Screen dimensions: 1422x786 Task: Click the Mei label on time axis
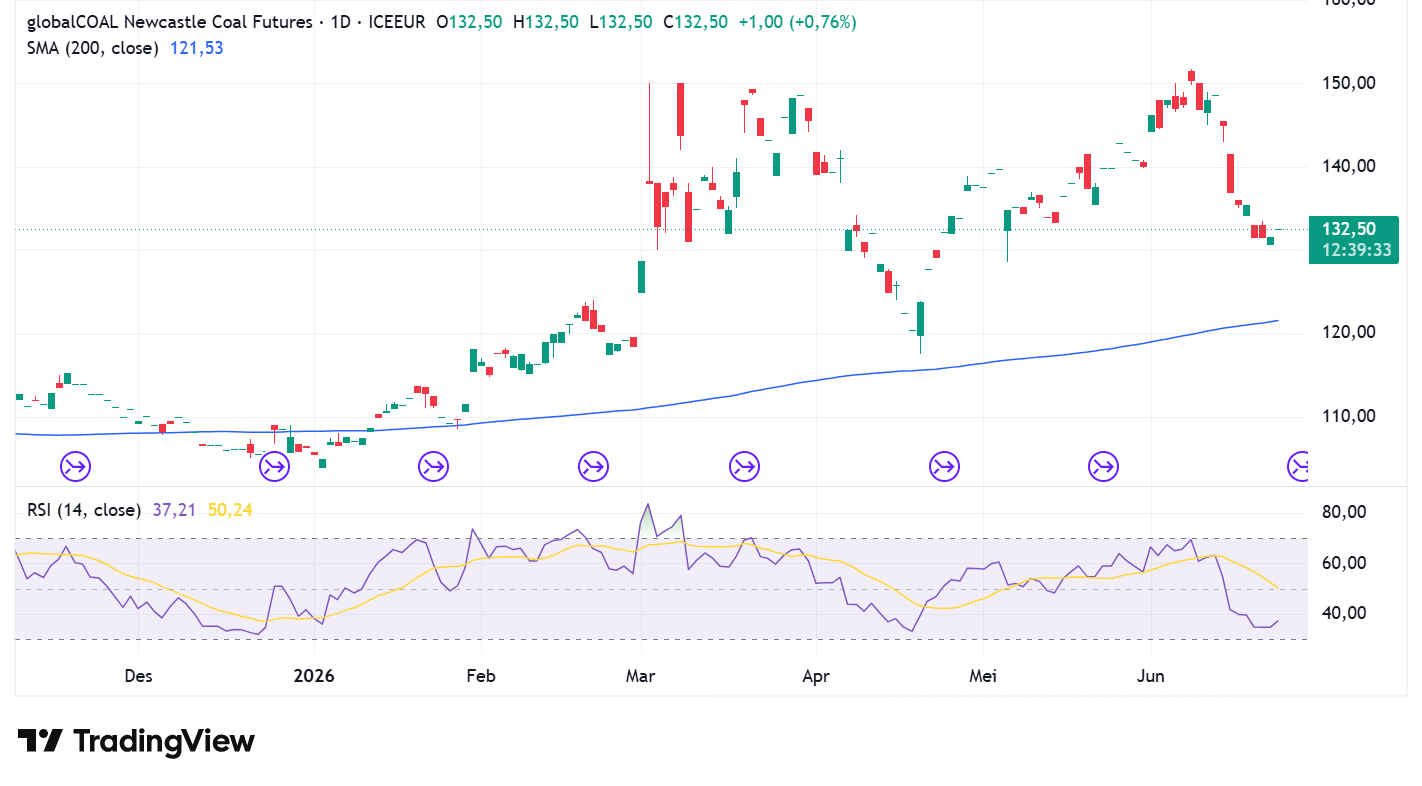point(985,676)
